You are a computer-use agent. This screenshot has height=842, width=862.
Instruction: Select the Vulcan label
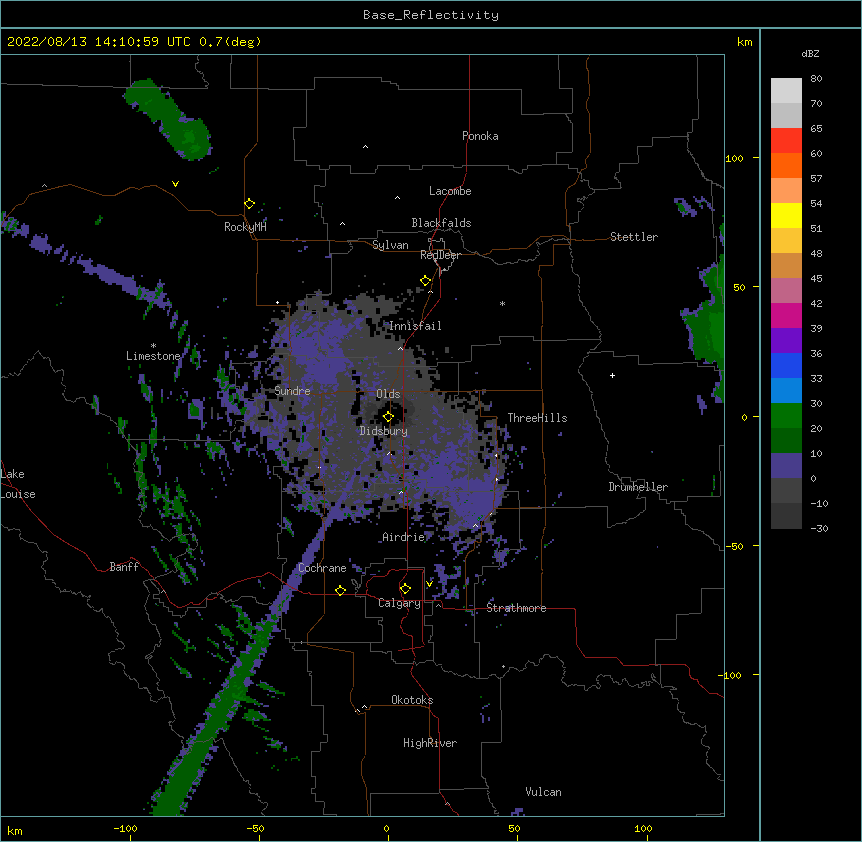coord(543,792)
